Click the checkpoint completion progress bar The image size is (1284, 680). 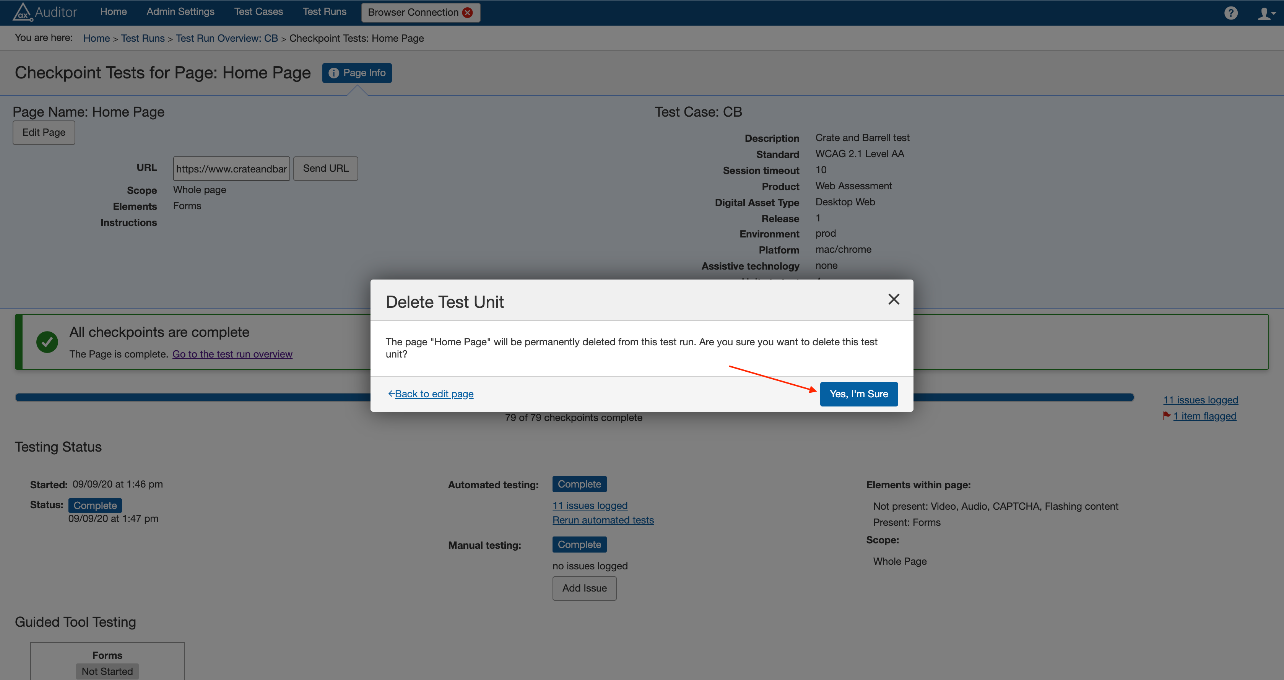click(x=190, y=398)
